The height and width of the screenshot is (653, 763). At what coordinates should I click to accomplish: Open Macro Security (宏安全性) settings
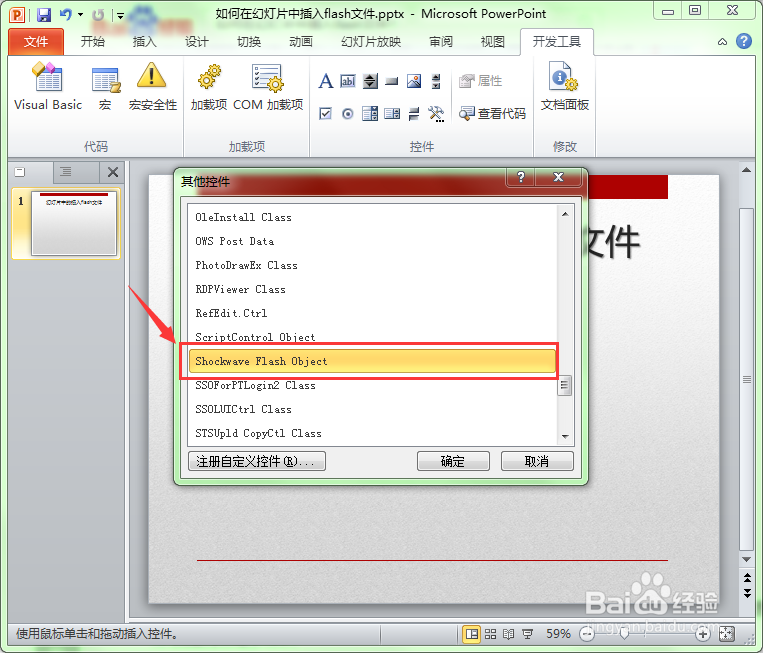coord(152,88)
